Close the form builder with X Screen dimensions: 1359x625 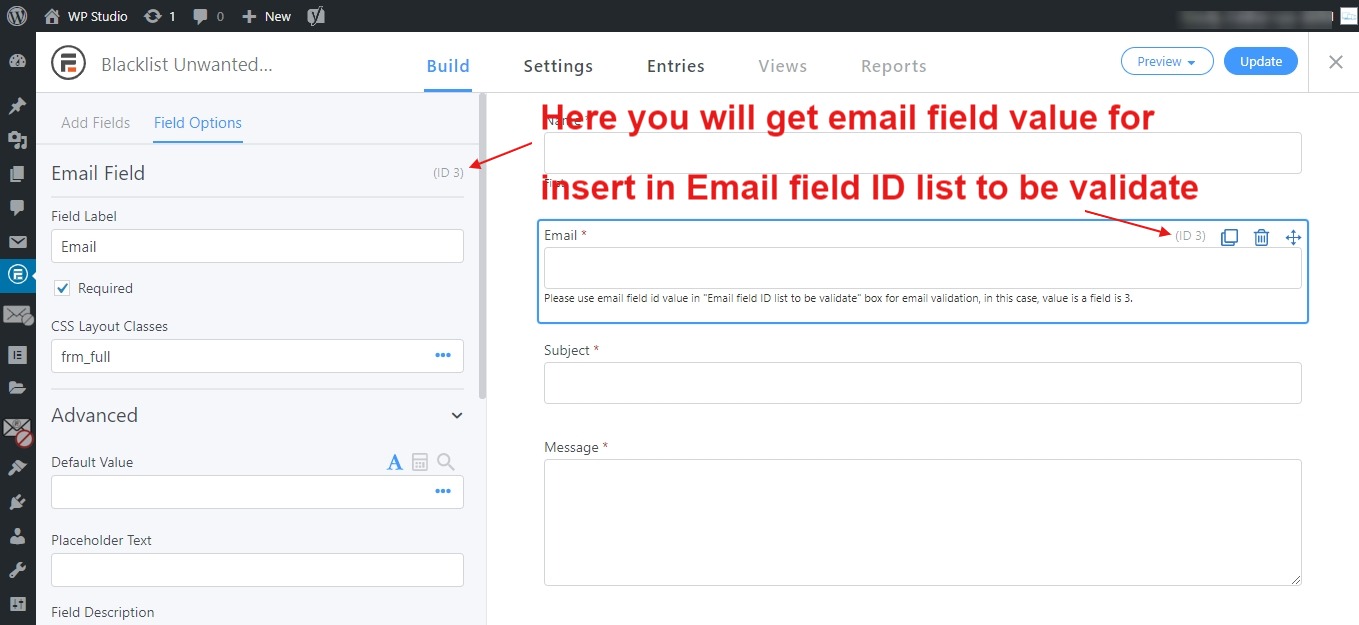[1336, 62]
